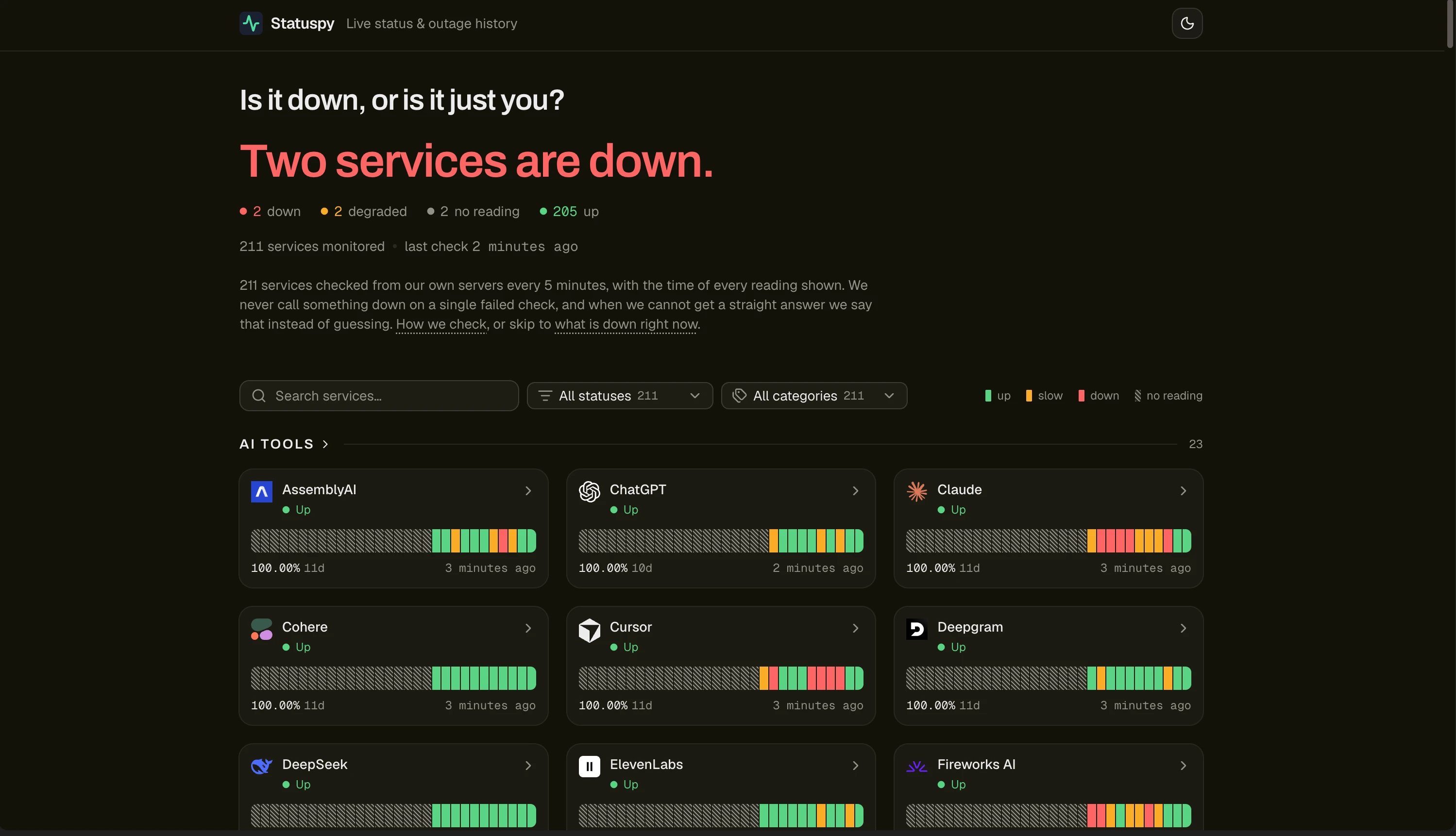The image size is (1456, 836).
Task: Click the Statuspy brand name in header
Action: (x=302, y=23)
